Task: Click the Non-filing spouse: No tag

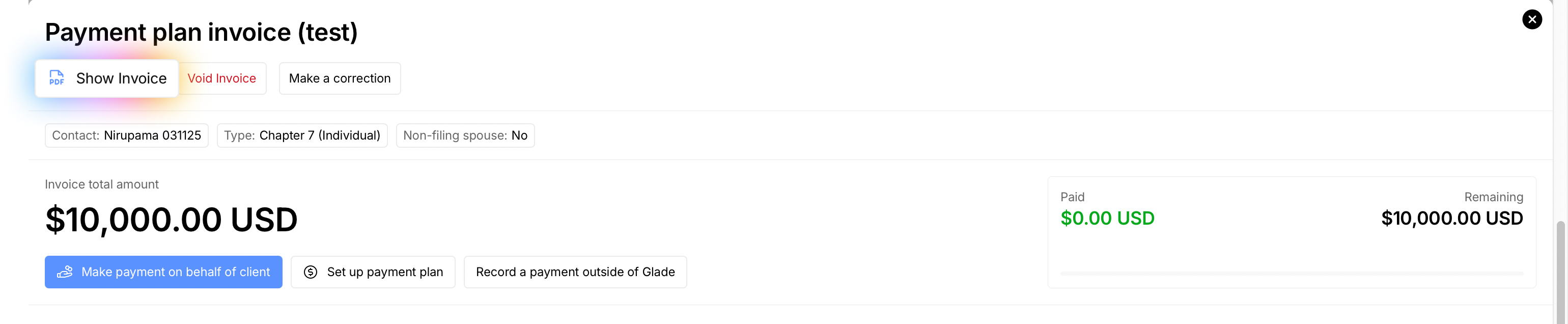Action: tap(465, 135)
